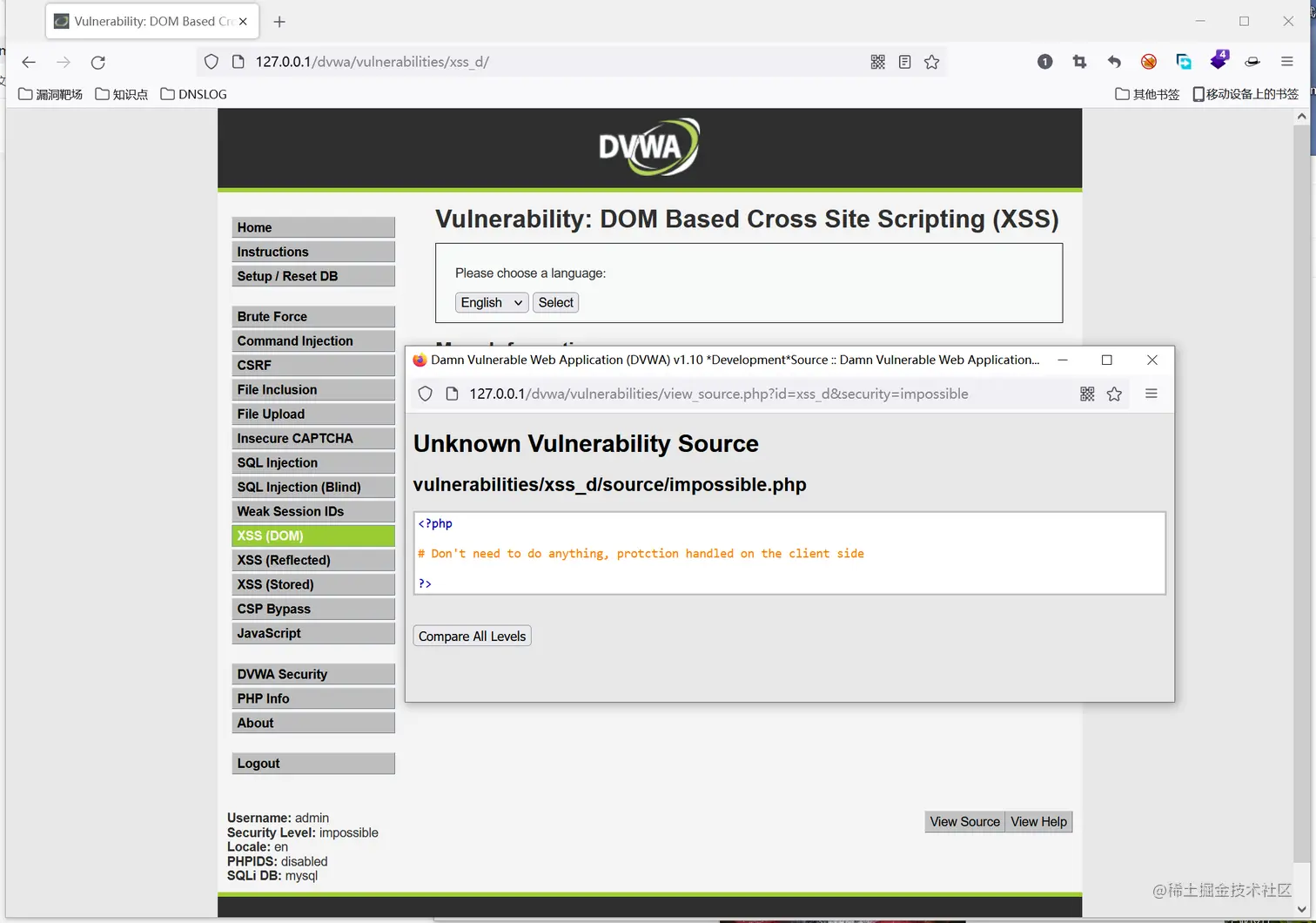Click the shield icon in popup address bar
The height and width of the screenshot is (923, 1316).
[x=425, y=394]
